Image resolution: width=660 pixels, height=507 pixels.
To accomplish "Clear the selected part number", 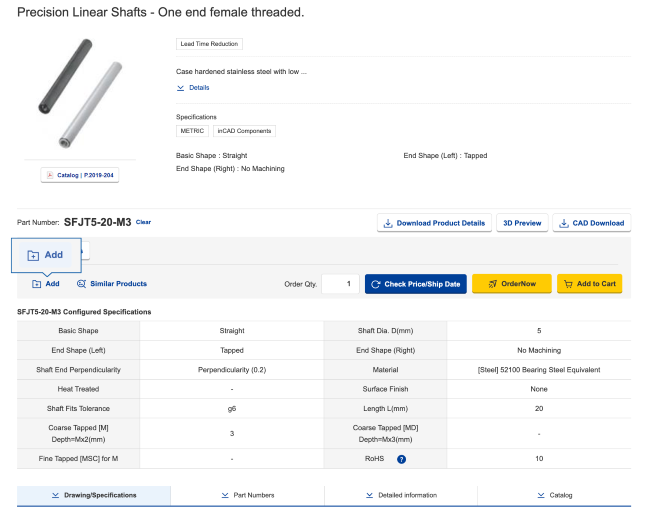I will [x=143, y=222].
